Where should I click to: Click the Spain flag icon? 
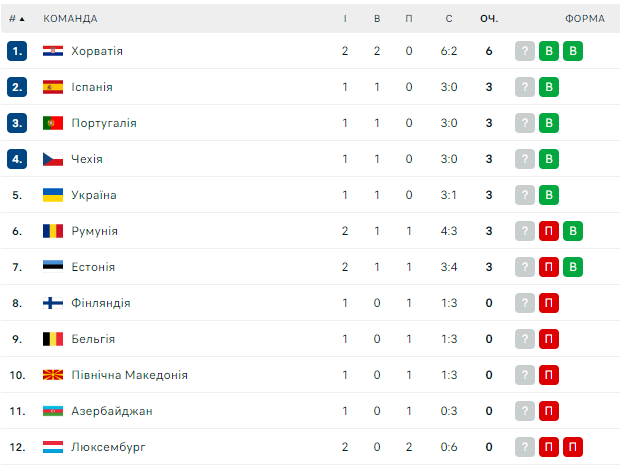(x=53, y=87)
